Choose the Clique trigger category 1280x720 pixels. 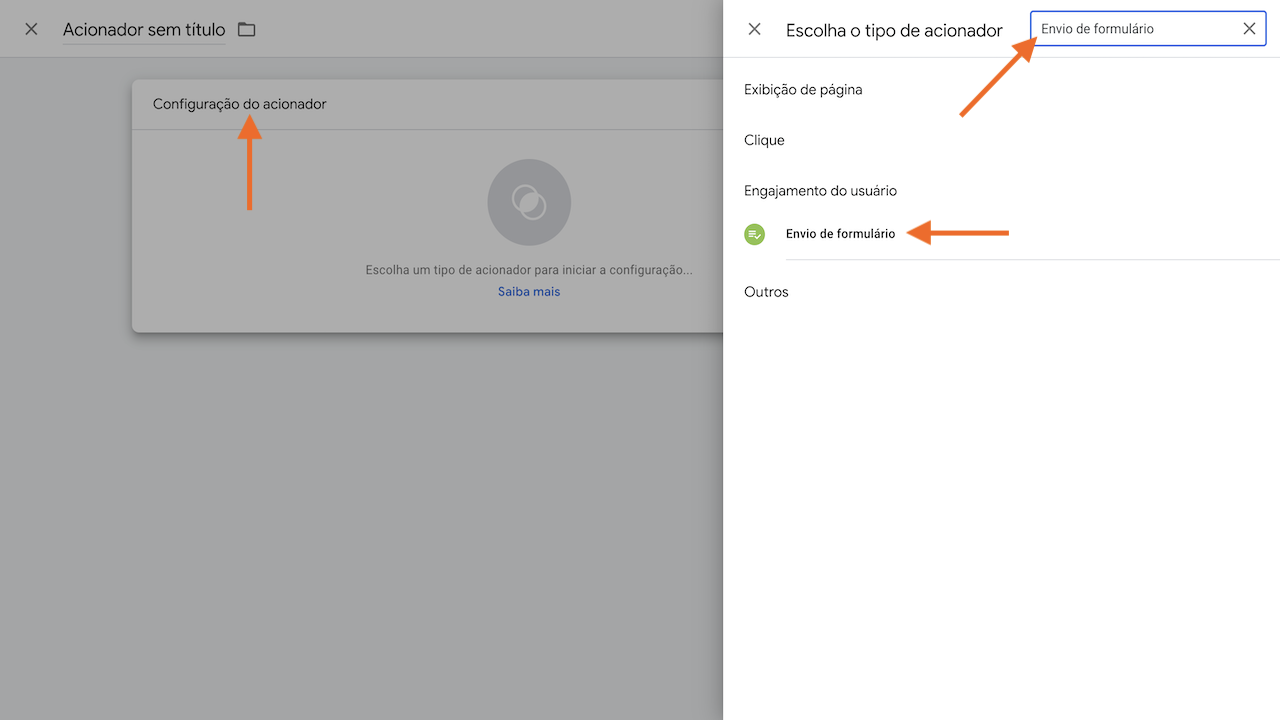(x=764, y=140)
